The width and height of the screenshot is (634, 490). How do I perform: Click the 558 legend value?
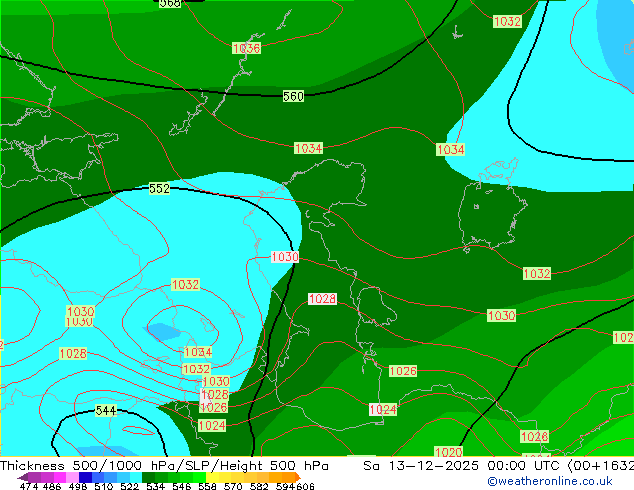pyautogui.click(x=207, y=486)
